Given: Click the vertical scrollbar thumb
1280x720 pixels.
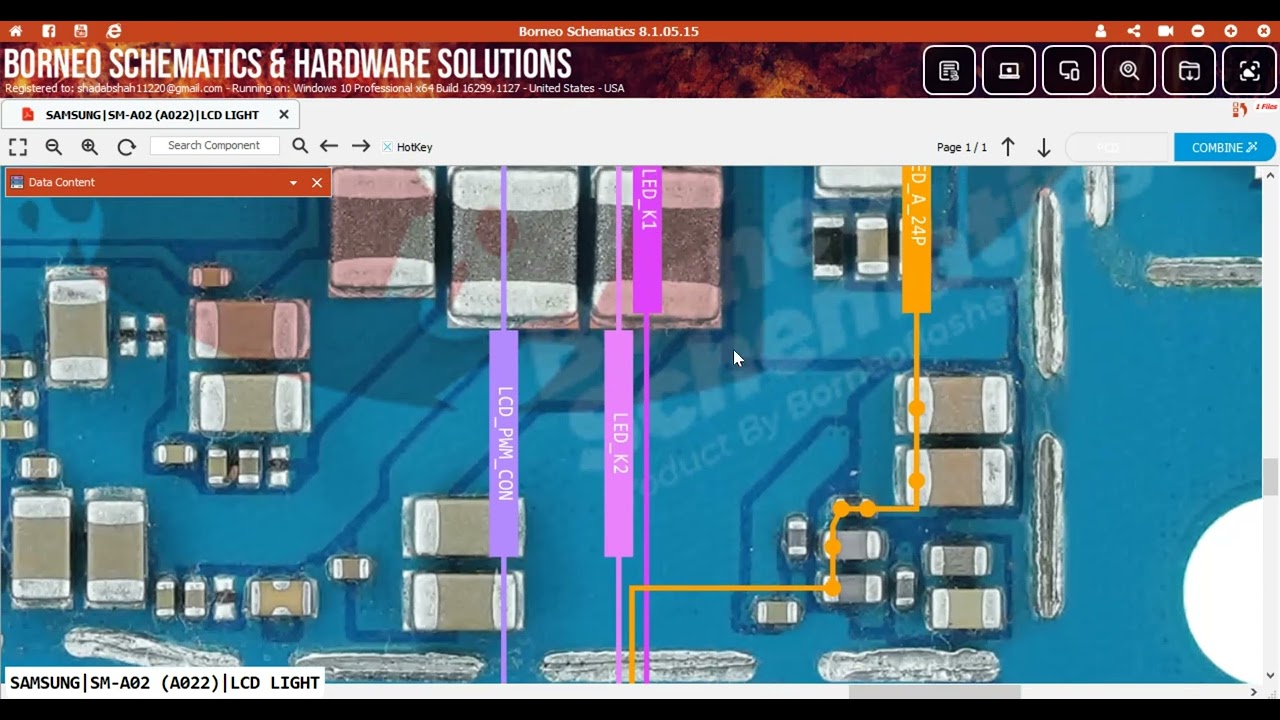Looking at the screenshot, I should click(1270, 477).
